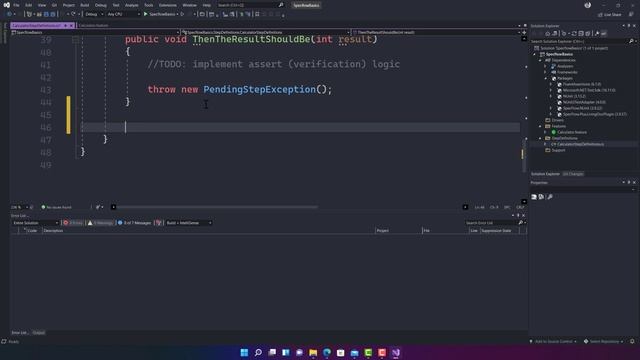Open the Any CPU platform dropdown
Image resolution: width=640 pixels, height=360 pixels.
click(x=123, y=14)
